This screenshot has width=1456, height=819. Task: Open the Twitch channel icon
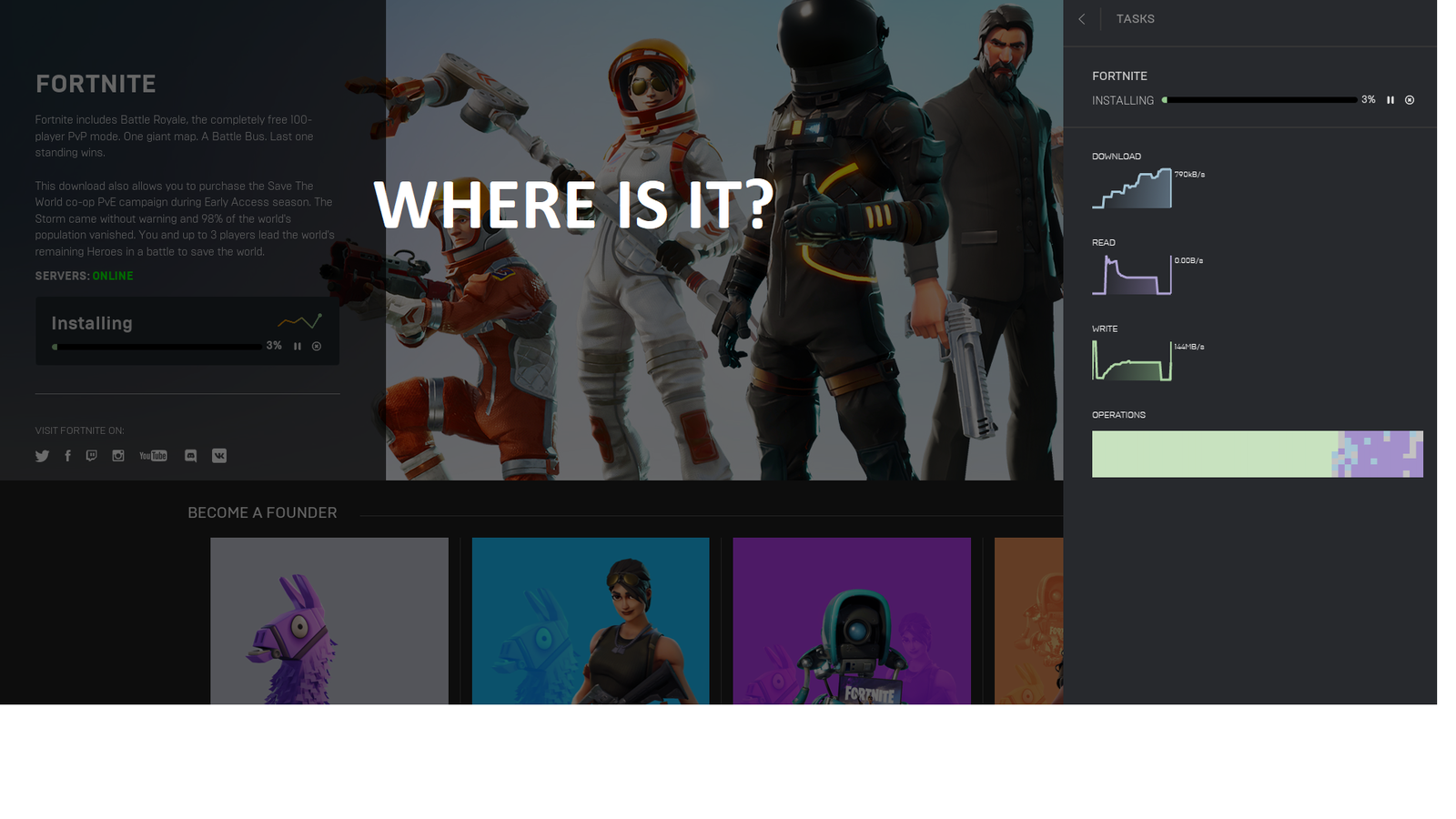91,456
